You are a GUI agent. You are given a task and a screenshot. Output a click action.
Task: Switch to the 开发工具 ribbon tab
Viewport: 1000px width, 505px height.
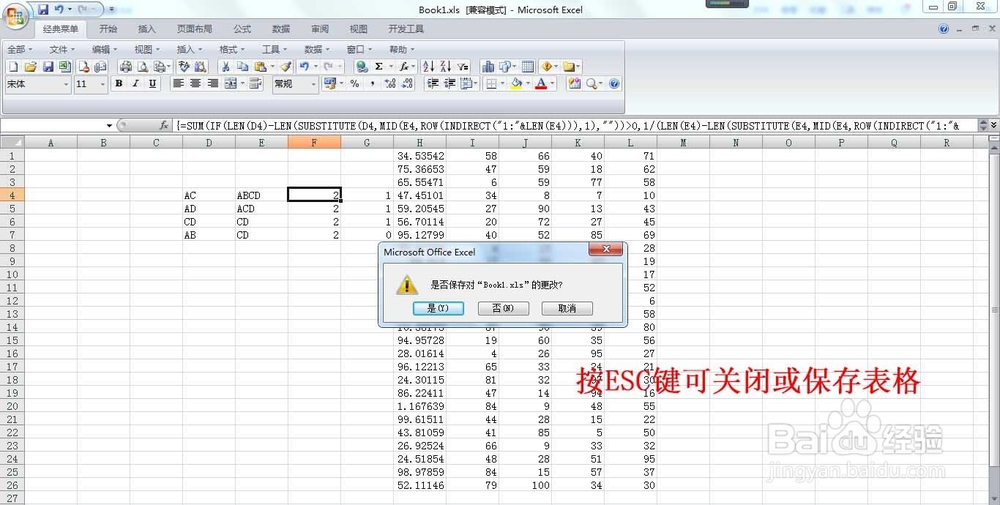pos(406,29)
